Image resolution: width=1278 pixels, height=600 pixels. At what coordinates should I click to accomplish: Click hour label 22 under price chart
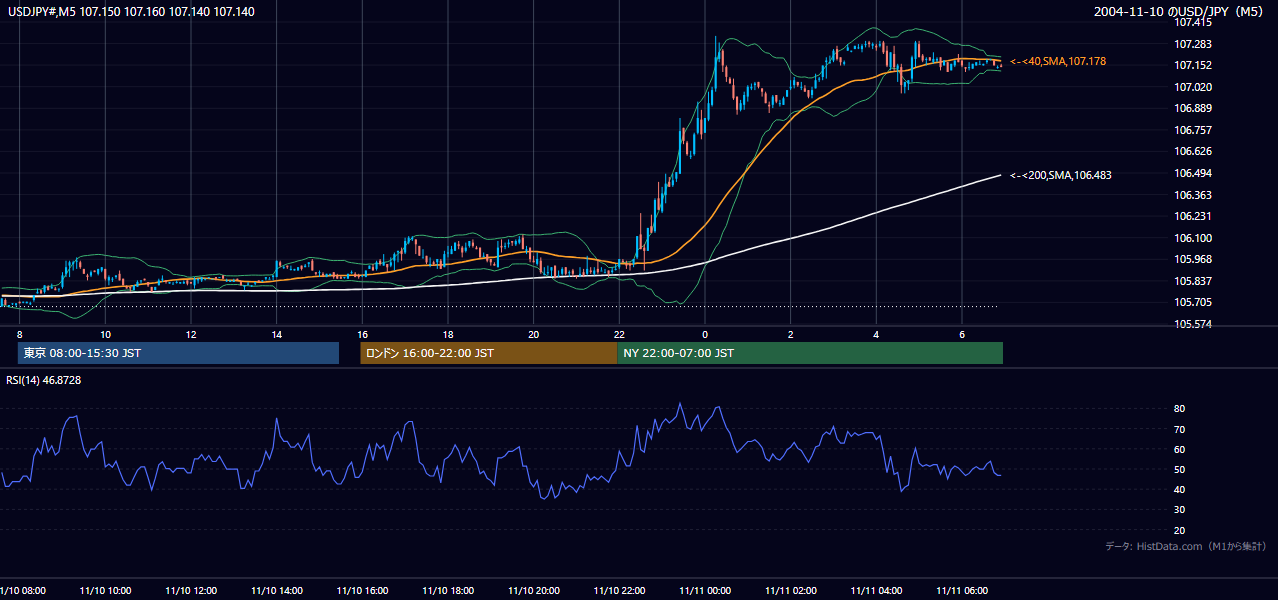(x=619, y=334)
